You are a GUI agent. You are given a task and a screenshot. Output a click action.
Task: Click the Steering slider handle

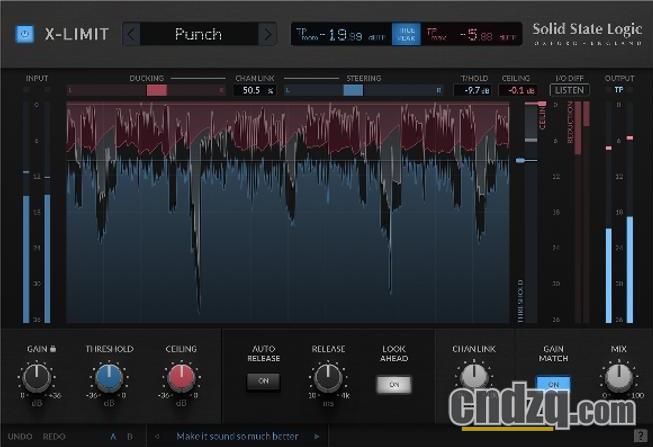coord(353,90)
